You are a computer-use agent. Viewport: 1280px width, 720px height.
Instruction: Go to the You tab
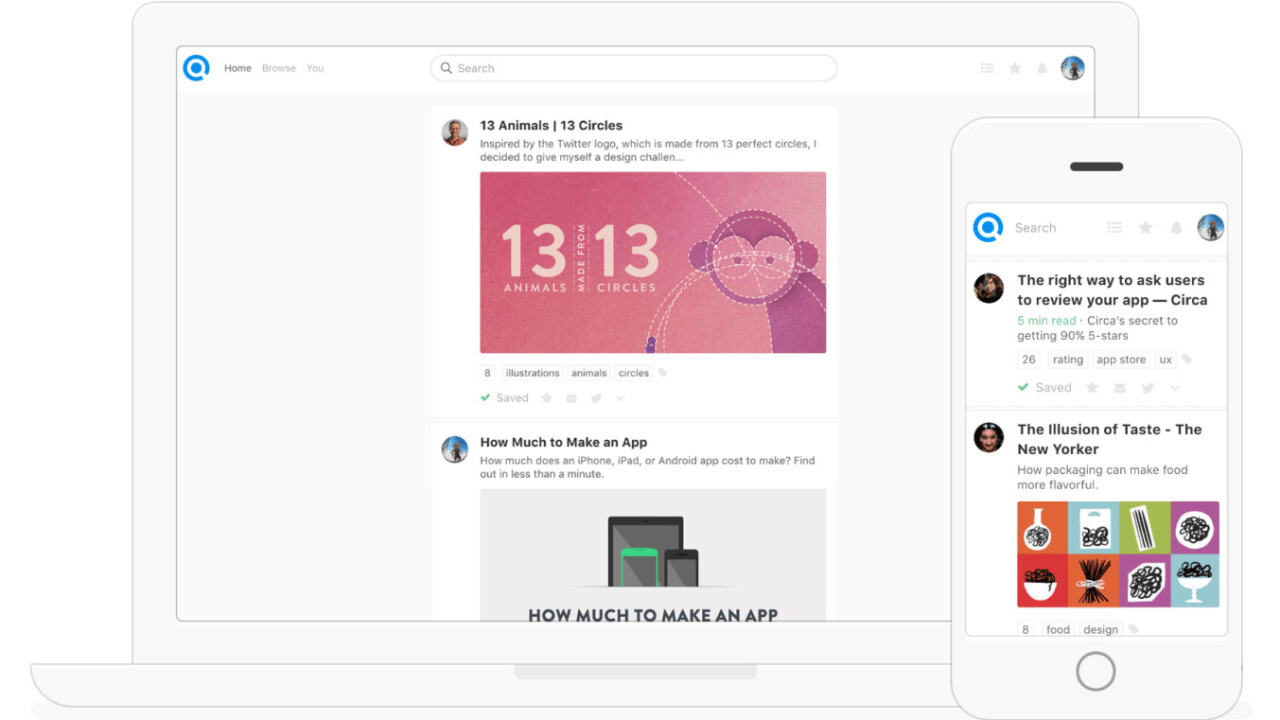tap(315, 68)
